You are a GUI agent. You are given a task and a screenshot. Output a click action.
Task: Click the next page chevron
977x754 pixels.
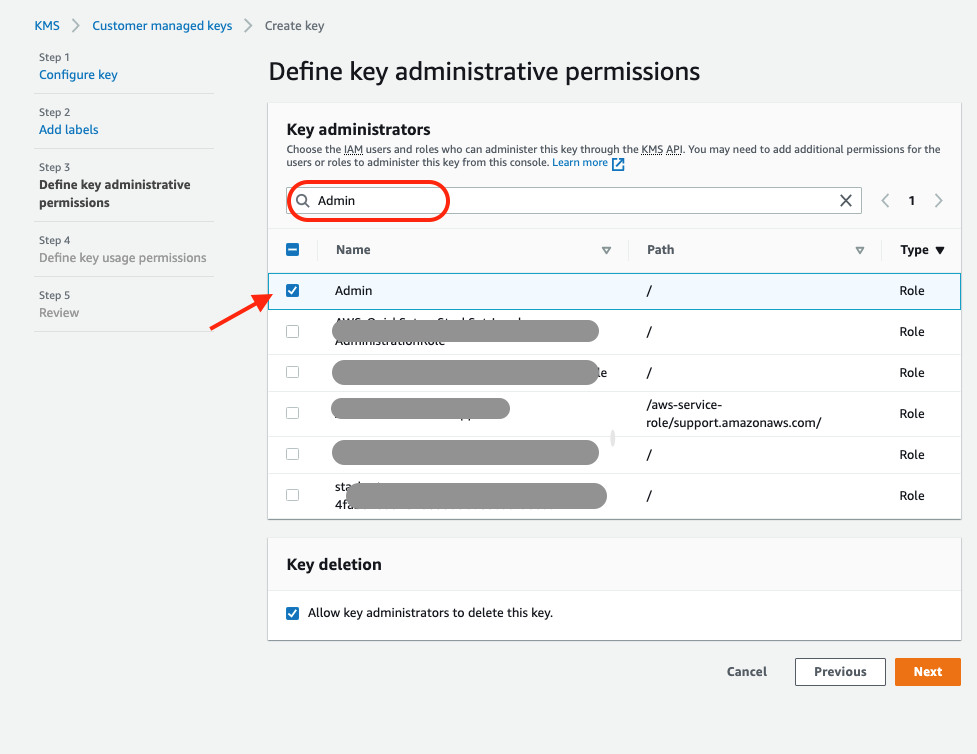tap(938, 200)
